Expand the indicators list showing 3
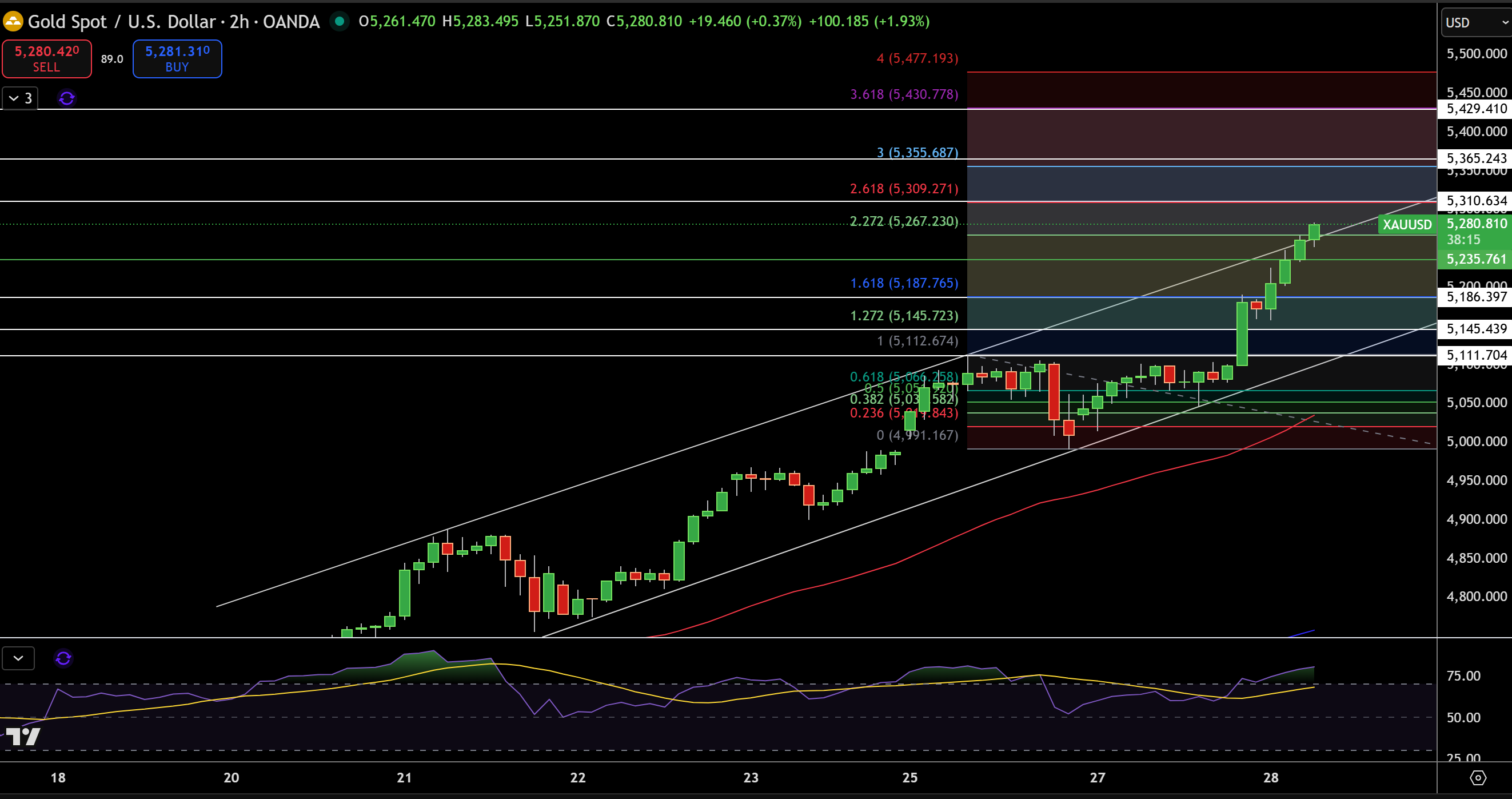The image size is (1512, 799). 27,98
